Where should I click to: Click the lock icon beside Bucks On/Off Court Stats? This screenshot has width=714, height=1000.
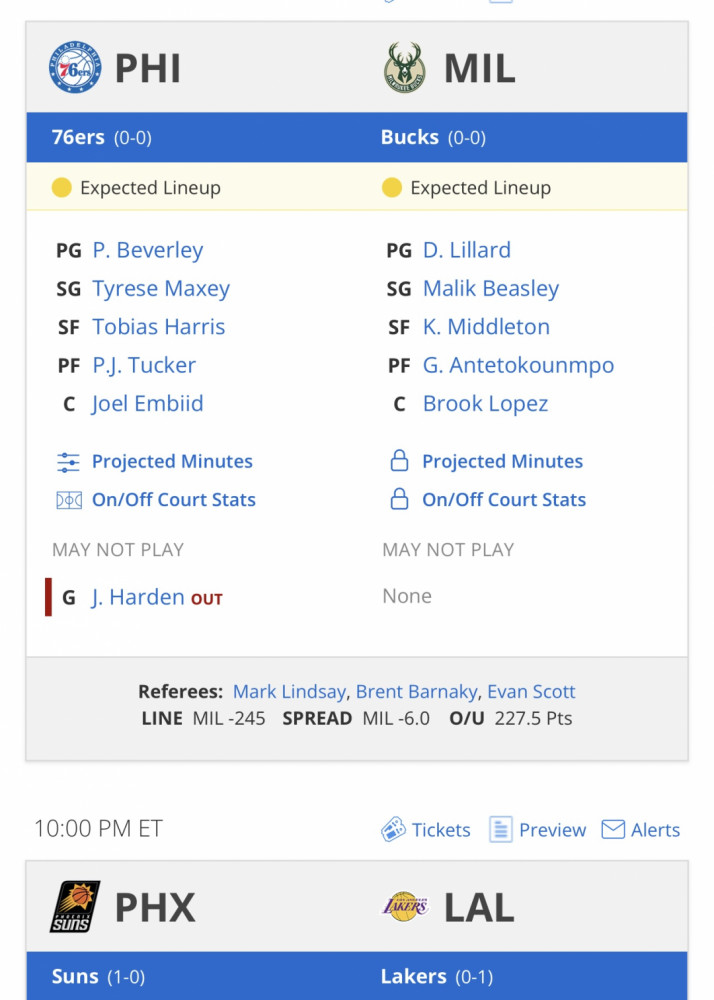point(399,499)
